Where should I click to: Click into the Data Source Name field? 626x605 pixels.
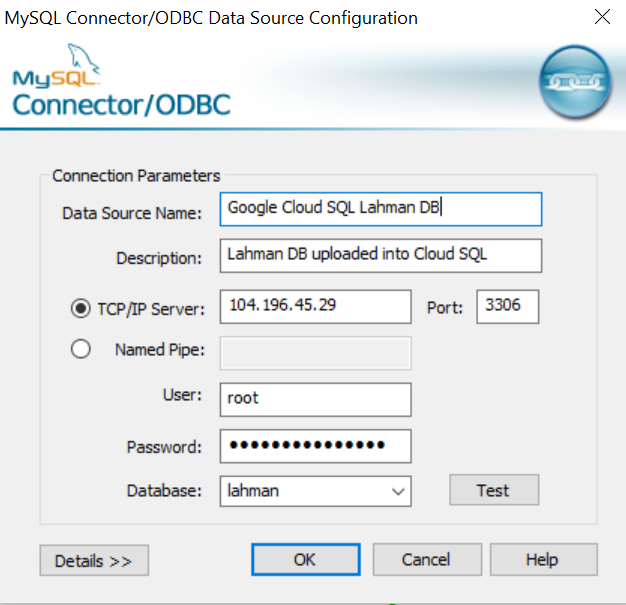pyautogui.click(x=380, y=209)
